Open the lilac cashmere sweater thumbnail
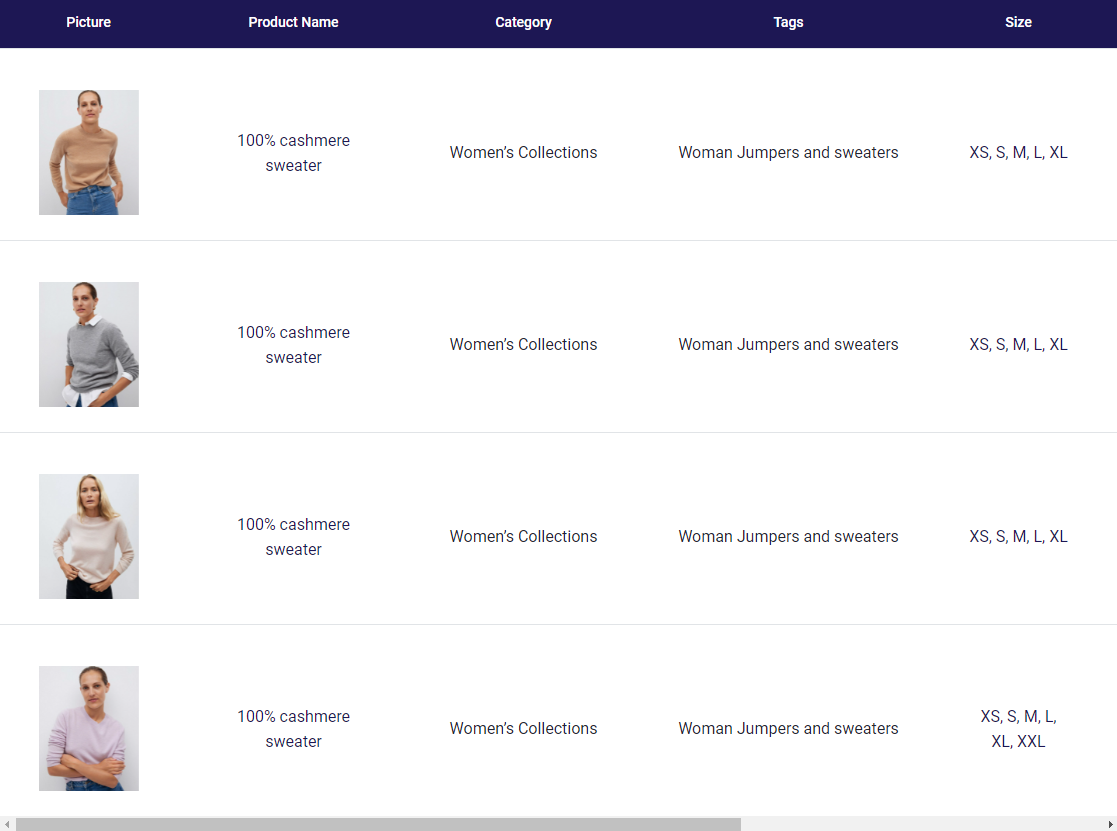Viewport: 1117px width, 831px height. (89, 728)
